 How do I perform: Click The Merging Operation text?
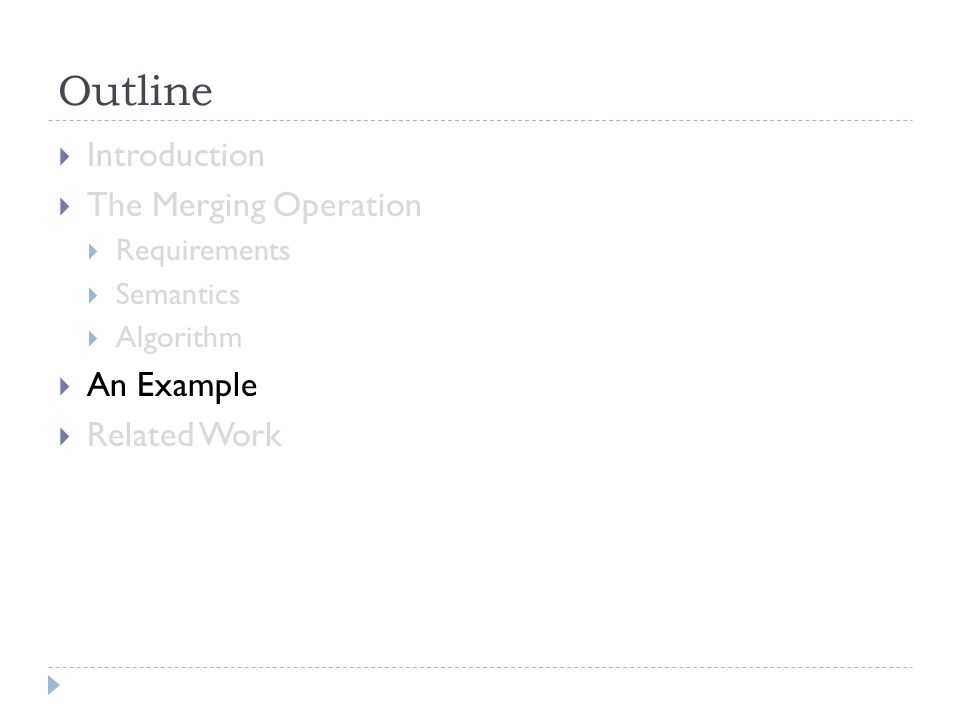(x=254, y=206)
